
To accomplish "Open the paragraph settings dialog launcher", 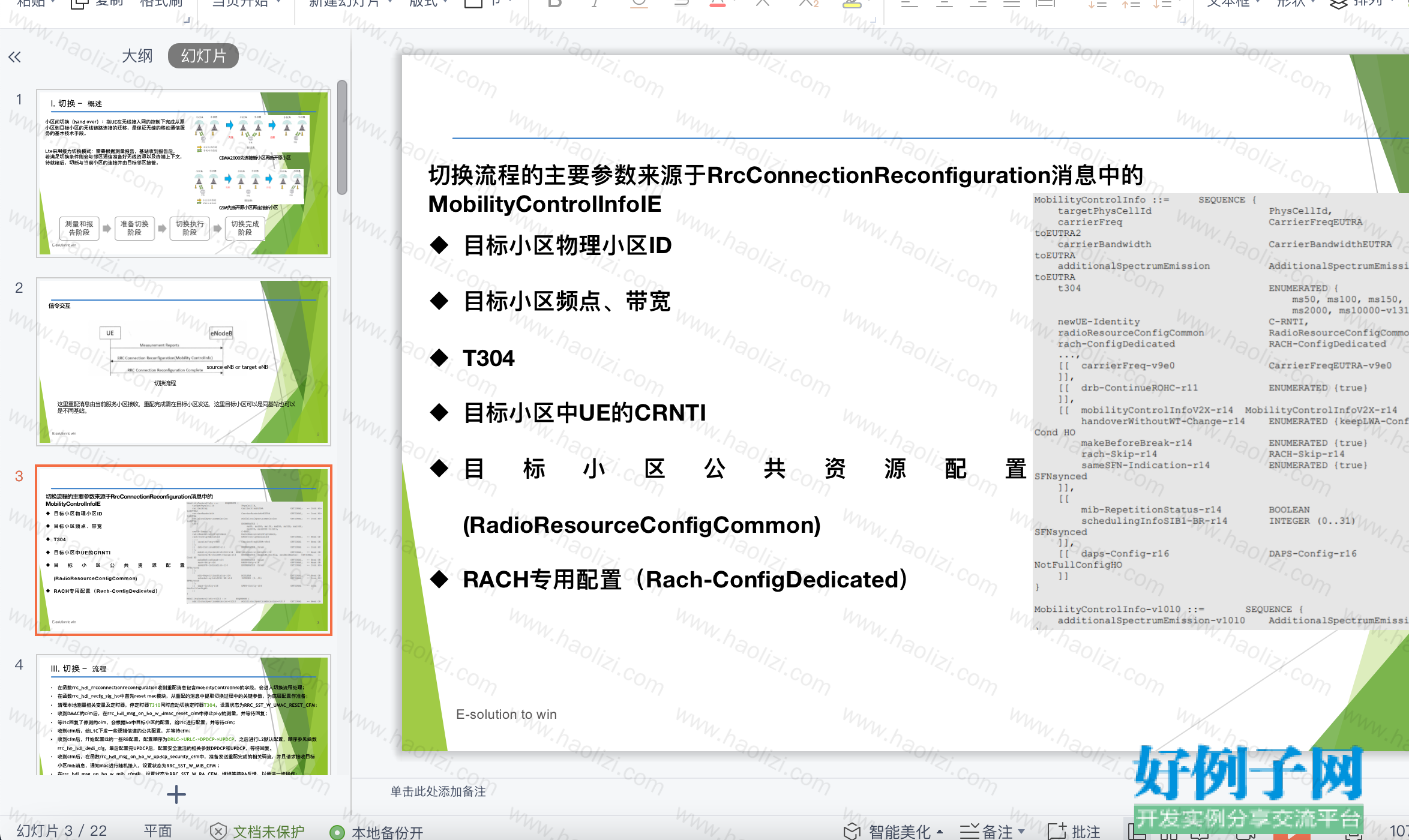I will tap(1183, 19).
